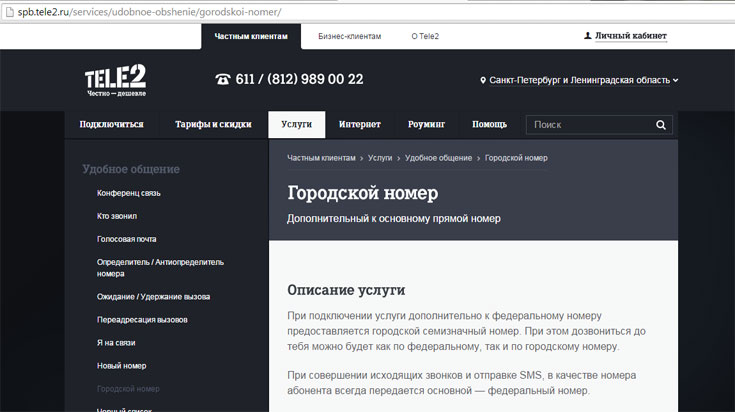Click the user icon for Личный кабинет

point(587,36)
